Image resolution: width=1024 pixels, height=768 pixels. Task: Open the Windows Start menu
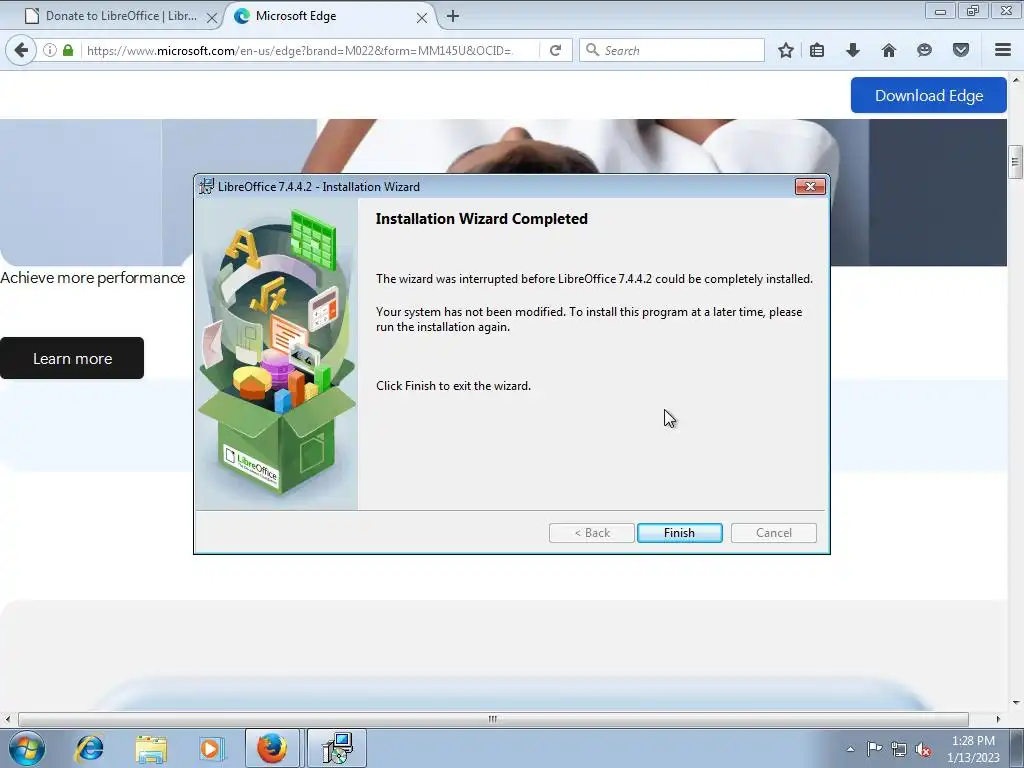tap(27, 748)
